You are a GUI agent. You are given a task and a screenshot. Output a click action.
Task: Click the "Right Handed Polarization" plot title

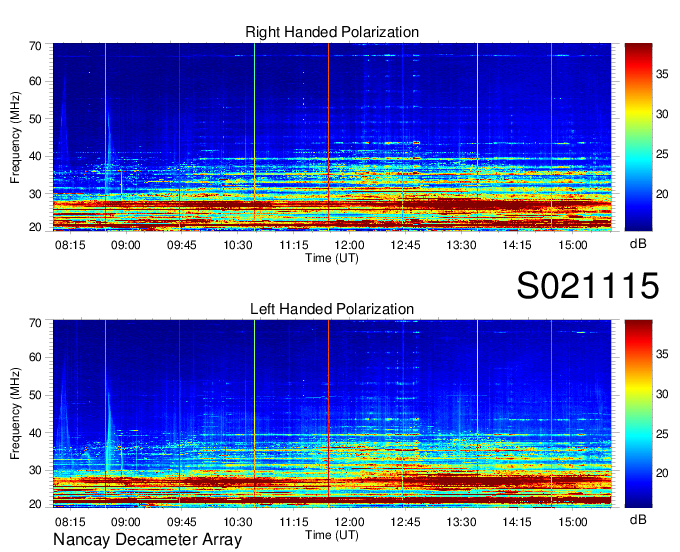click(x=332, y=32)
